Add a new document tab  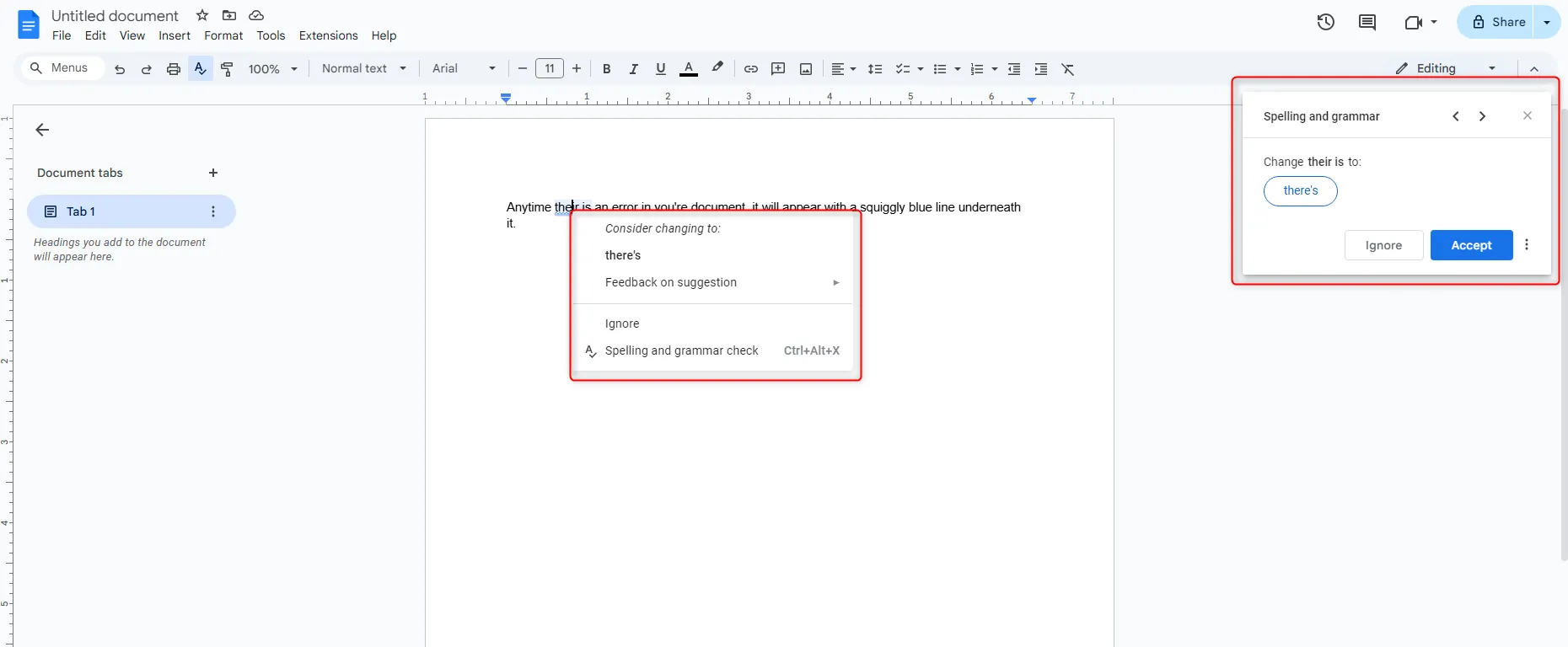[213, 173]
